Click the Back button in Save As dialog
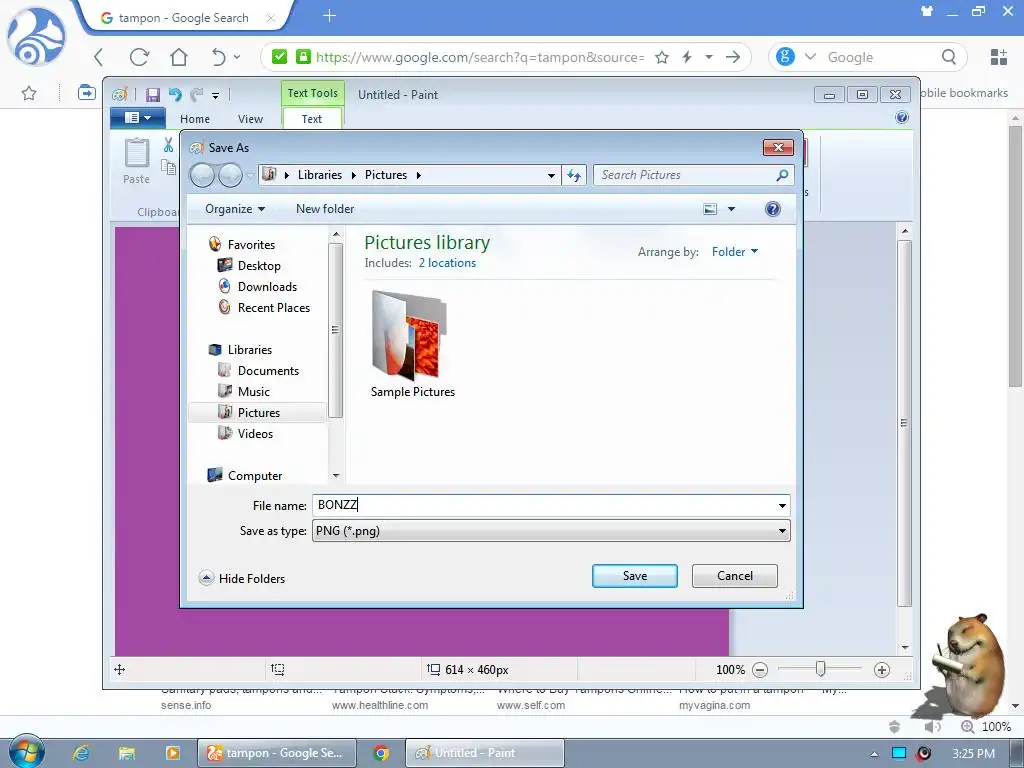This screenshot has width=1024, height=768. [202, 175]
